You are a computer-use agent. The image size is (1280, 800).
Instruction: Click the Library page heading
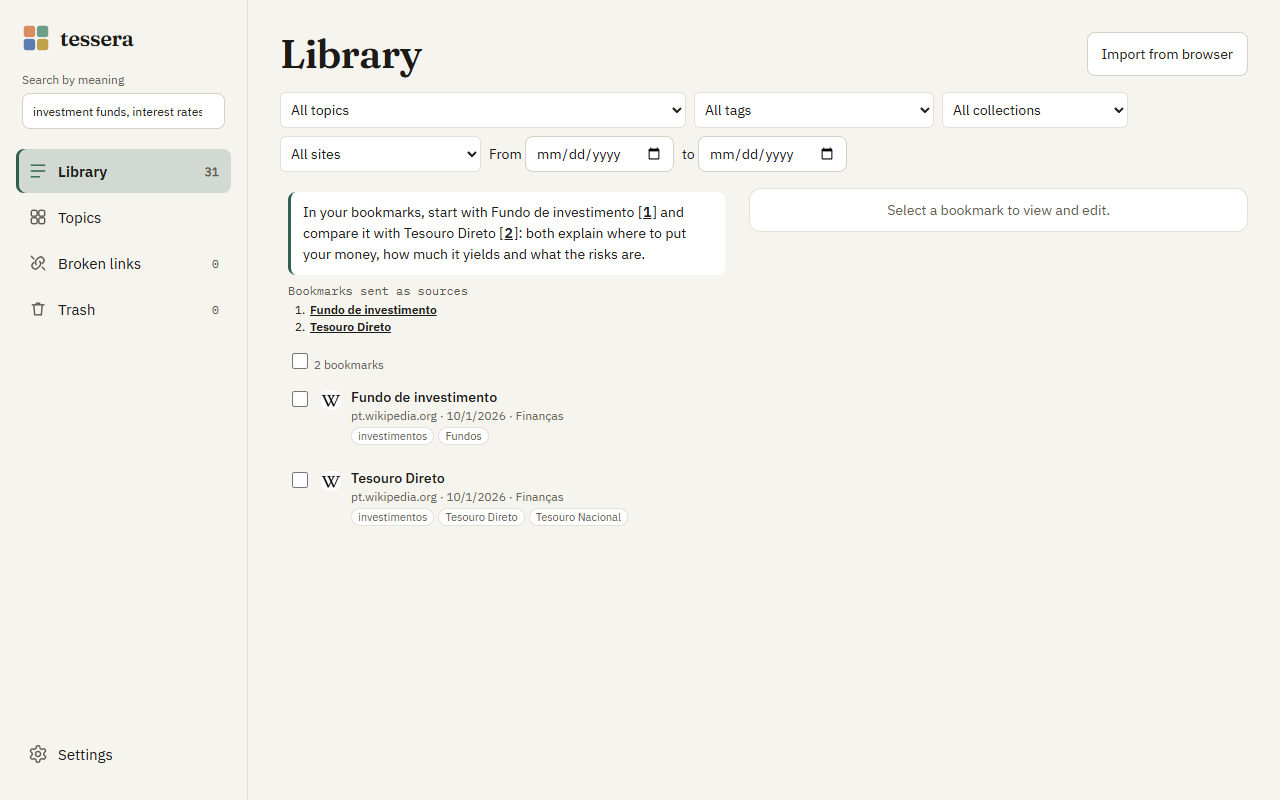tap(351, 54)
